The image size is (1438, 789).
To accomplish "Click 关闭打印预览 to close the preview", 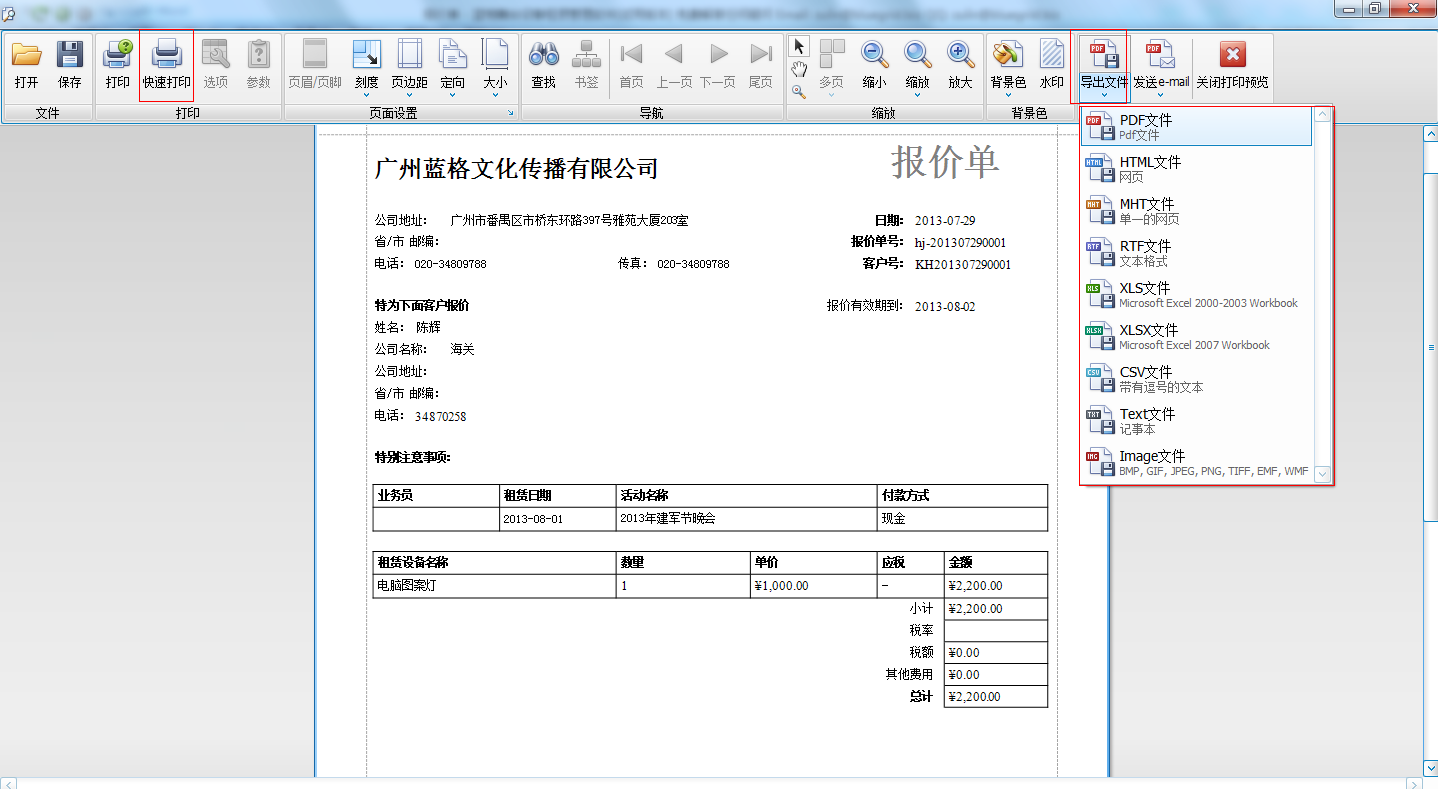I will [1233, 67].
